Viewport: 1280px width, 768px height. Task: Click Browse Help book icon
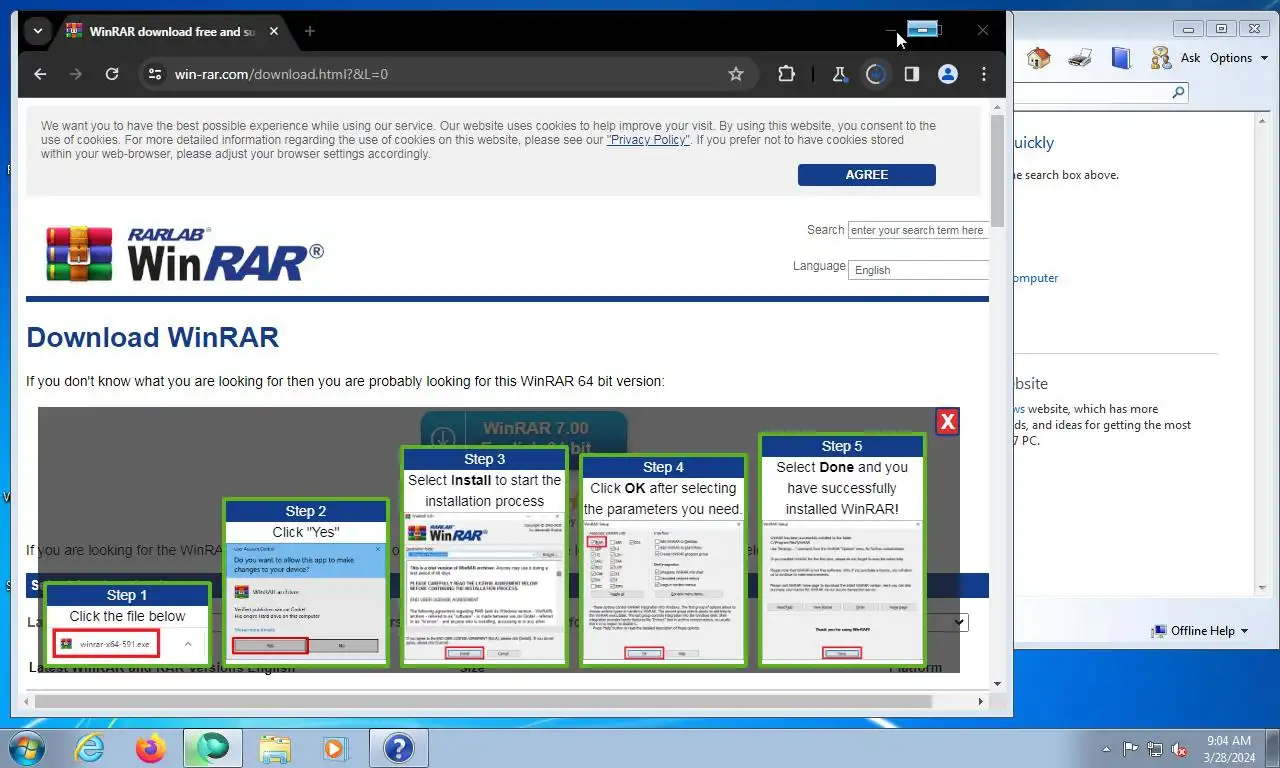[x=1121, y=58]
